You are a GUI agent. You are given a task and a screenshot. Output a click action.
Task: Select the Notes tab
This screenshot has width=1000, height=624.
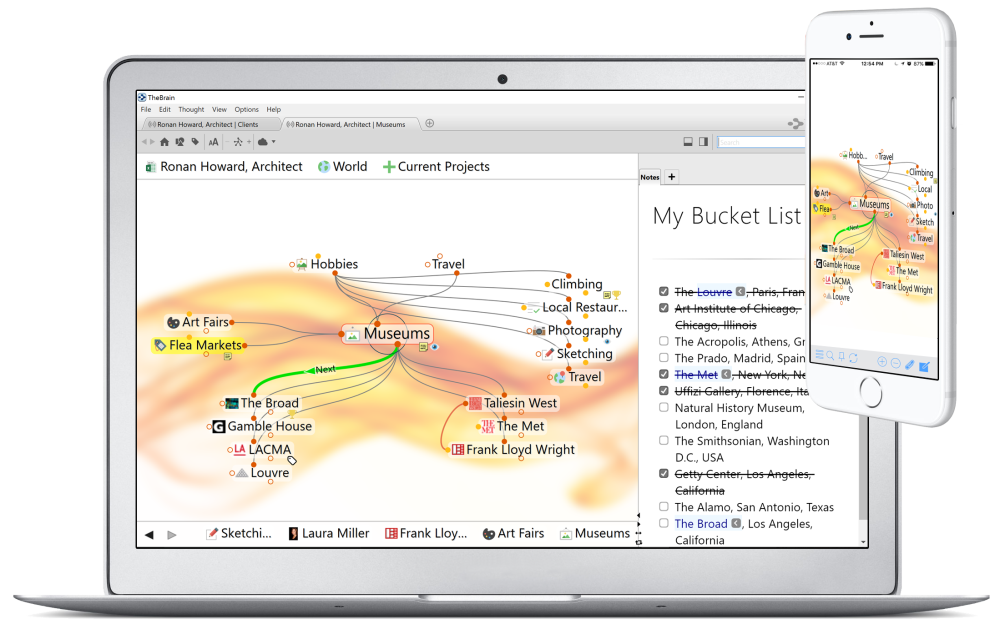[x=650, y=177]
